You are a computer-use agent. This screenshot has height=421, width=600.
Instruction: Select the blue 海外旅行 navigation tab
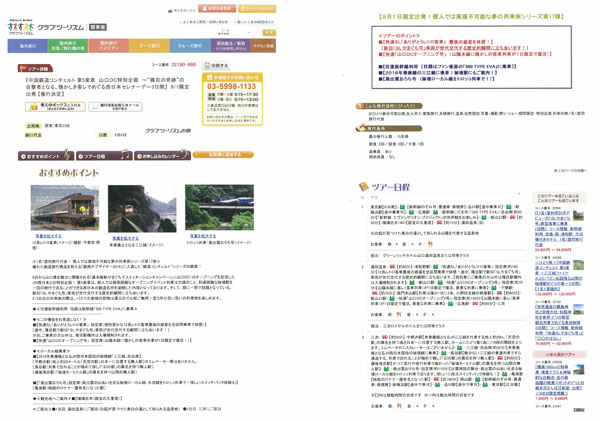tap(28, 46)
